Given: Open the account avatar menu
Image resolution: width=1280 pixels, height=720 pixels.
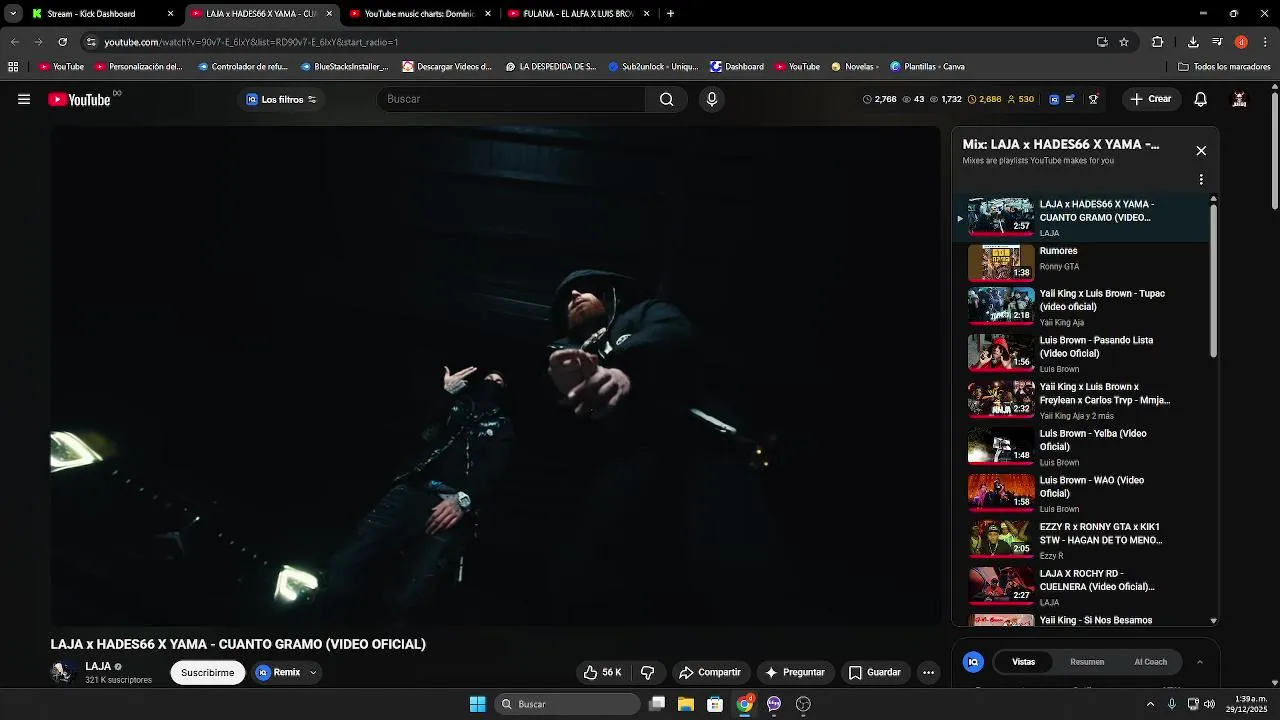Looking at the screenshot, I should 1239,99.
